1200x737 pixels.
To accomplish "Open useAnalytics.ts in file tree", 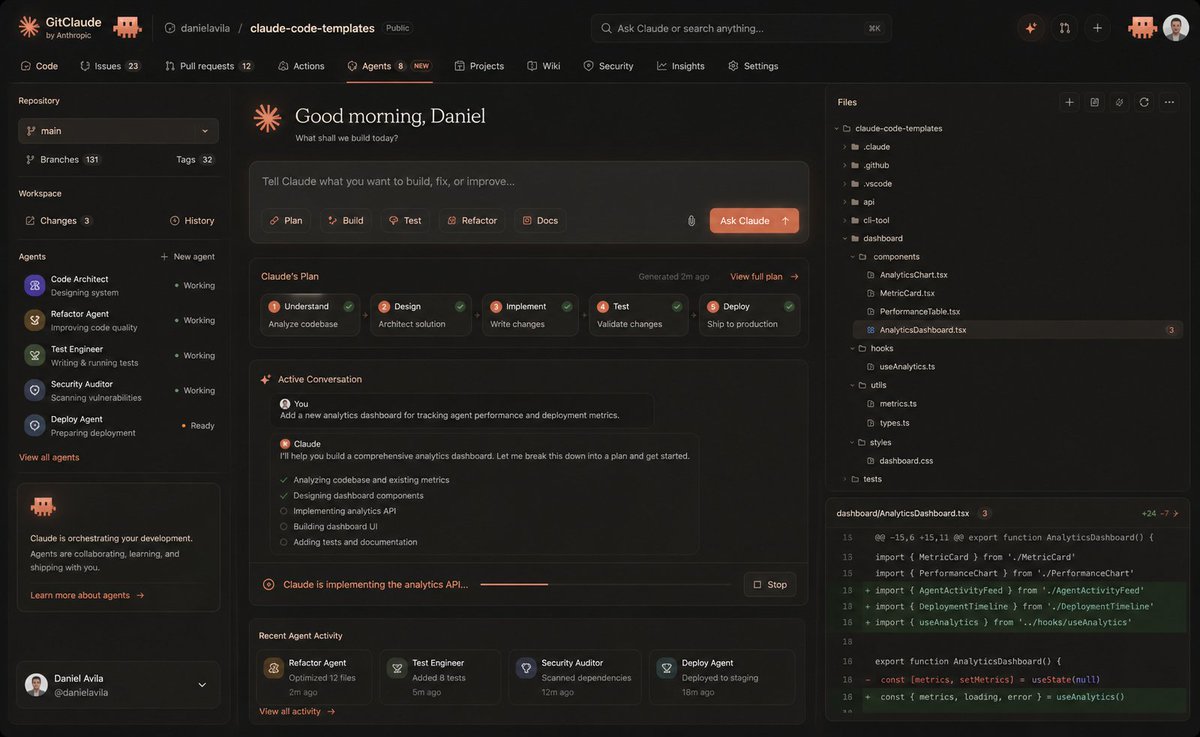I will tap(907, 367).
